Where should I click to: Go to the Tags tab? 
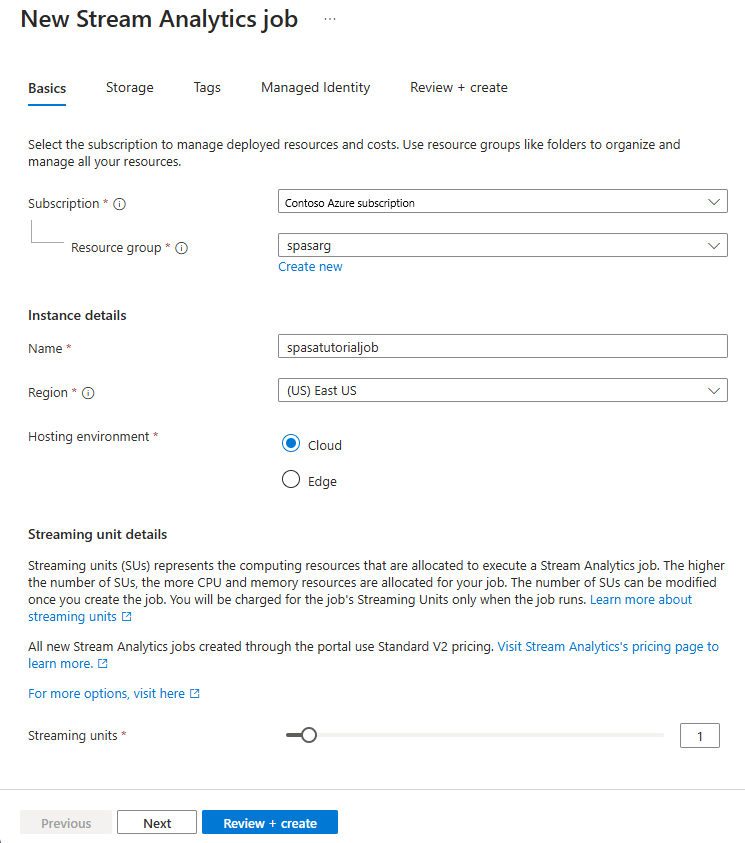[207, 87]
